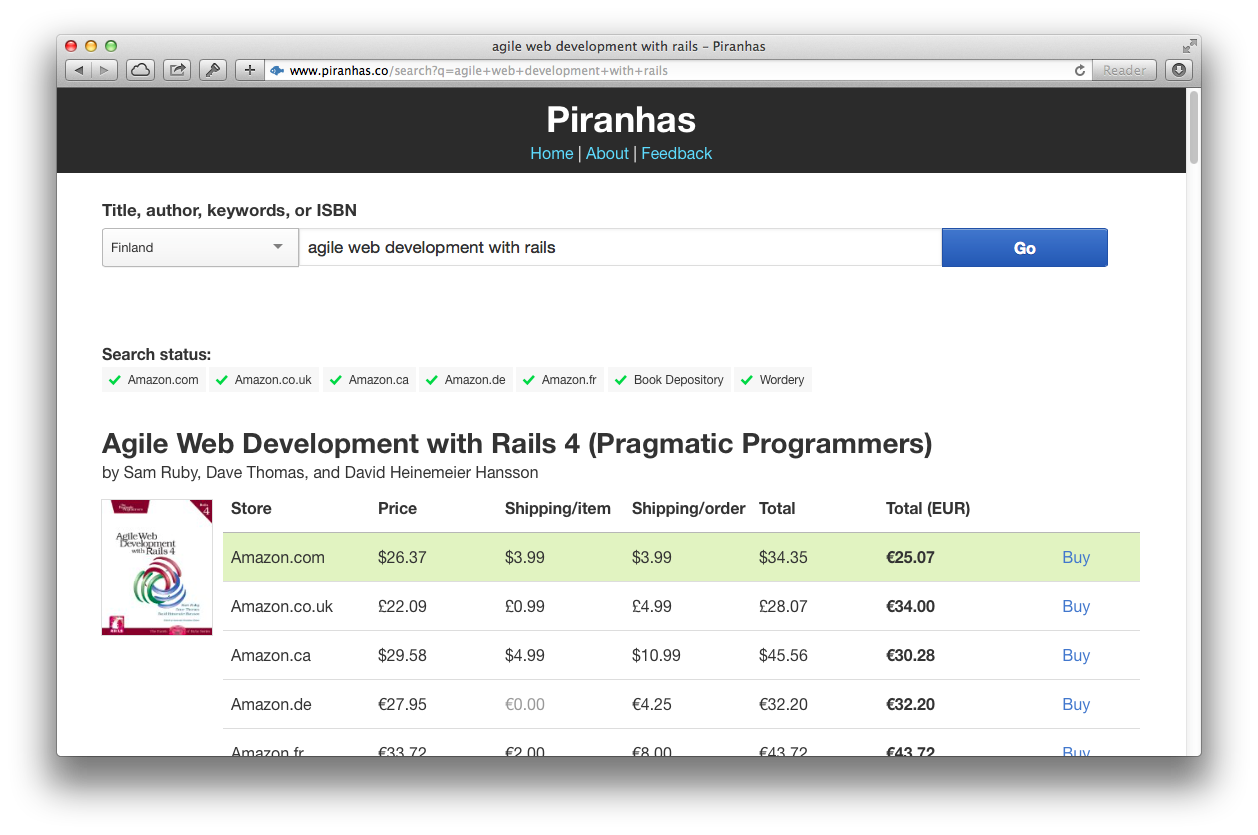Click the Amazon.com status checkmark
This screenshot has height=835, width=1258.
[x=115, y=380]
